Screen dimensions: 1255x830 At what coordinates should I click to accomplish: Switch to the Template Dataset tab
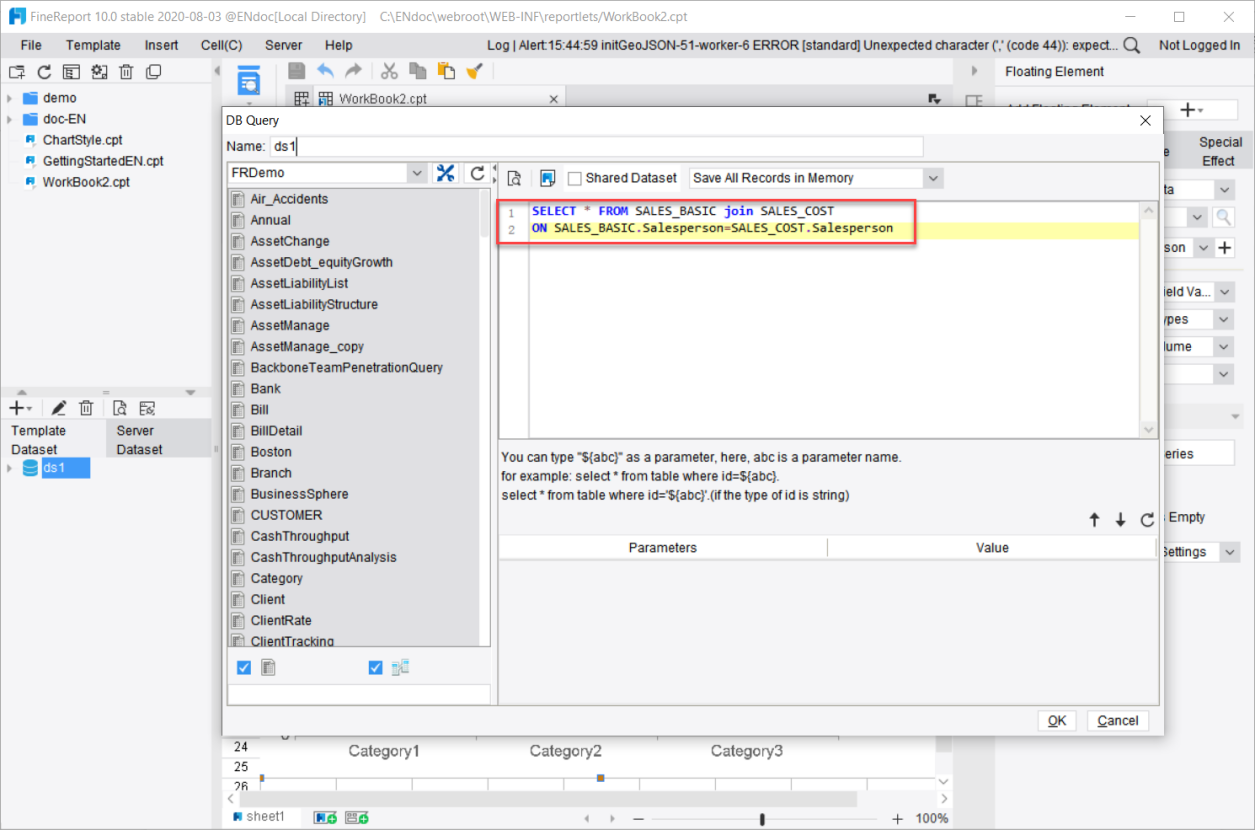(x=53, y=440)
